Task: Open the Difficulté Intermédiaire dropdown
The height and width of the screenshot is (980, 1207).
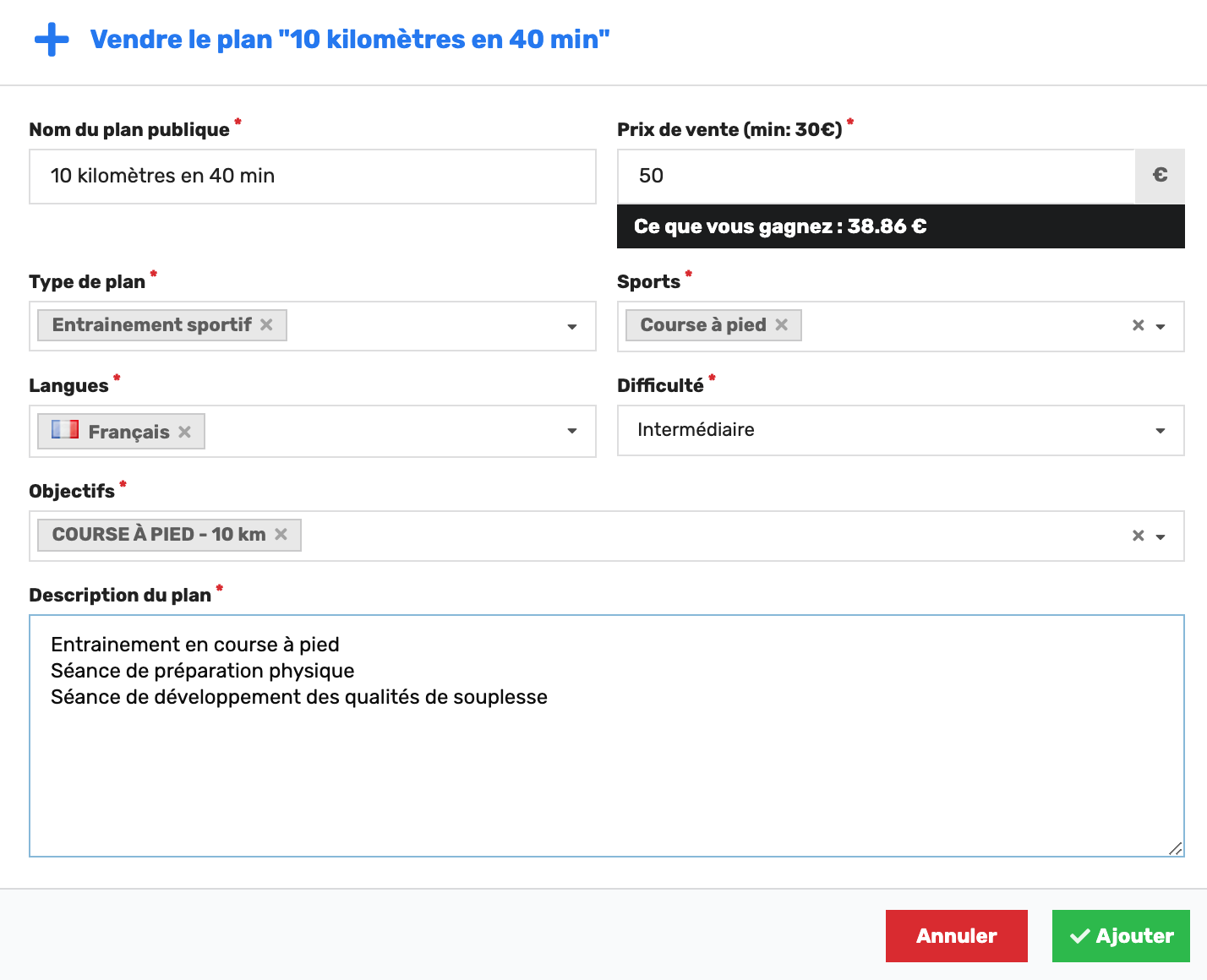Action: click(x=901, y=430)
